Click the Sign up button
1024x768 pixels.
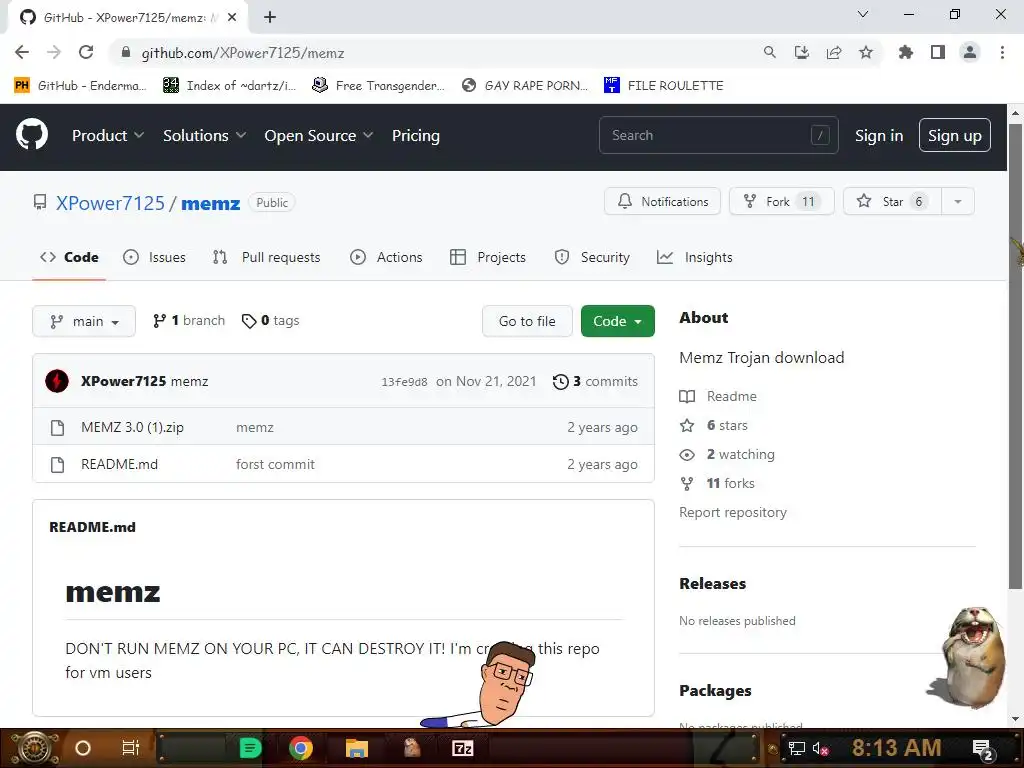[954, 135]
